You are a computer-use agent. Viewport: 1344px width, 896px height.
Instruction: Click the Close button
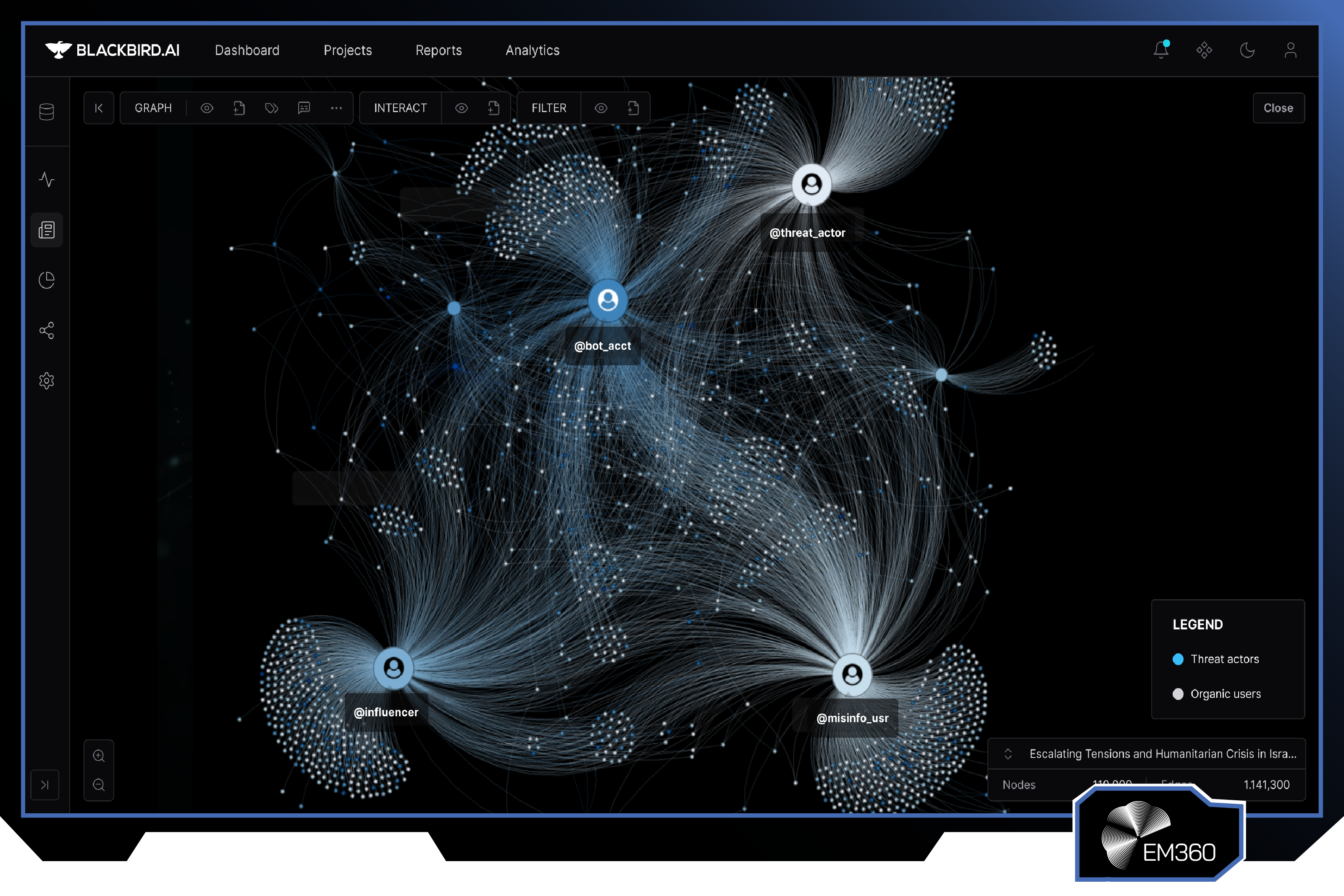pyautogui.click(x=1278, y=108)
